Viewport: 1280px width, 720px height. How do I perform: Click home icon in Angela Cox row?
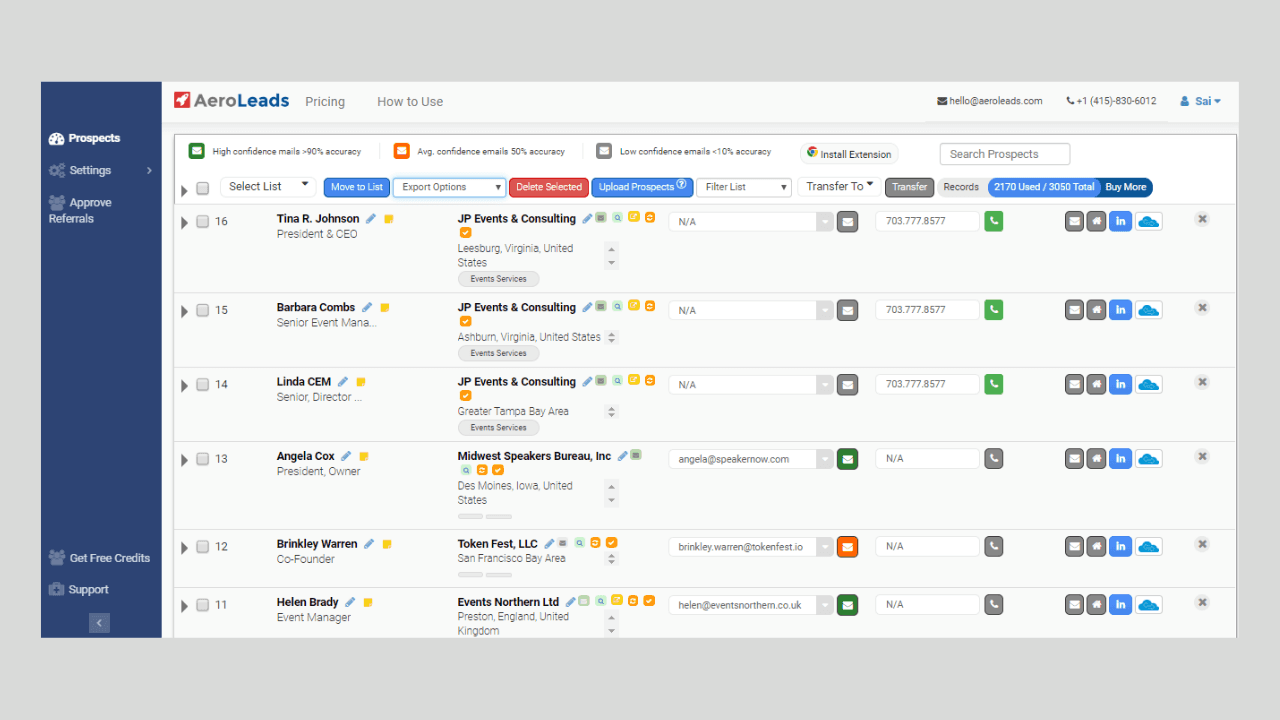pos(1097,459)
